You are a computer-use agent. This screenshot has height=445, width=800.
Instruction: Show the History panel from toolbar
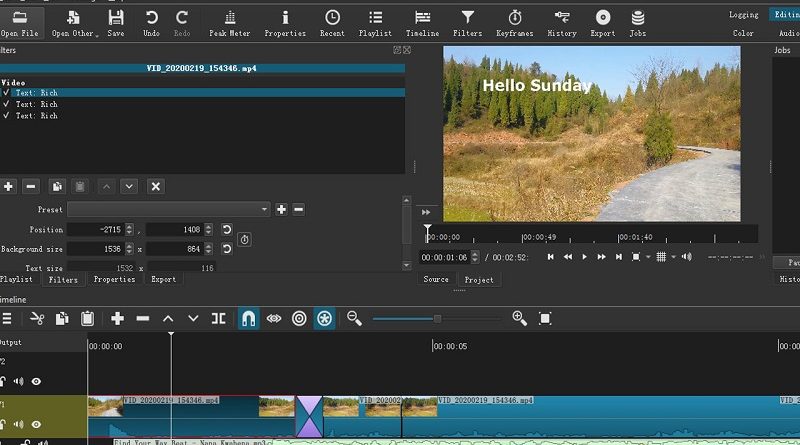pyautogui.click(x=562, y=23)
